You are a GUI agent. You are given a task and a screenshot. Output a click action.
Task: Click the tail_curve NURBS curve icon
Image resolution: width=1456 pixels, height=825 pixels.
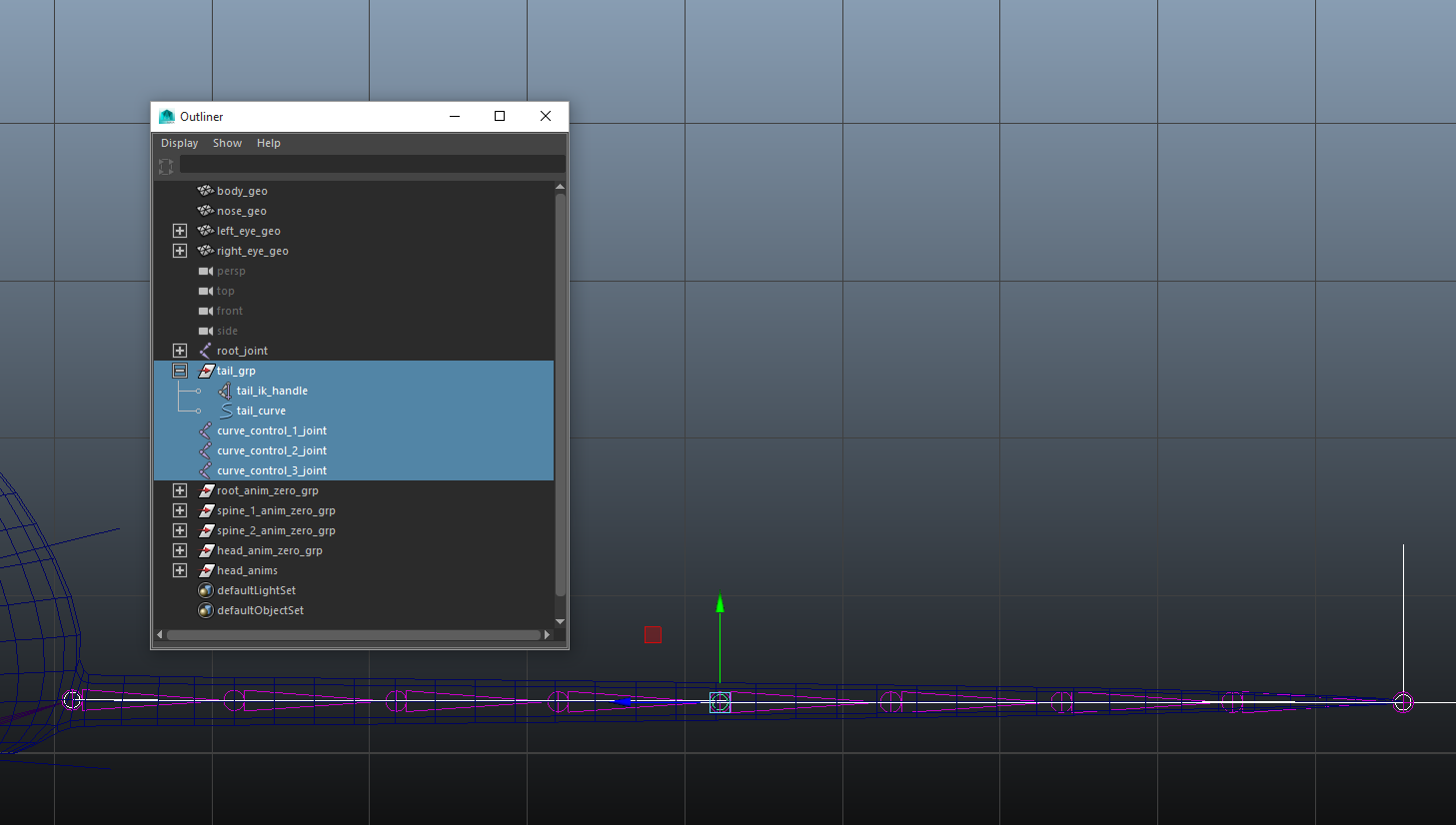226,411
